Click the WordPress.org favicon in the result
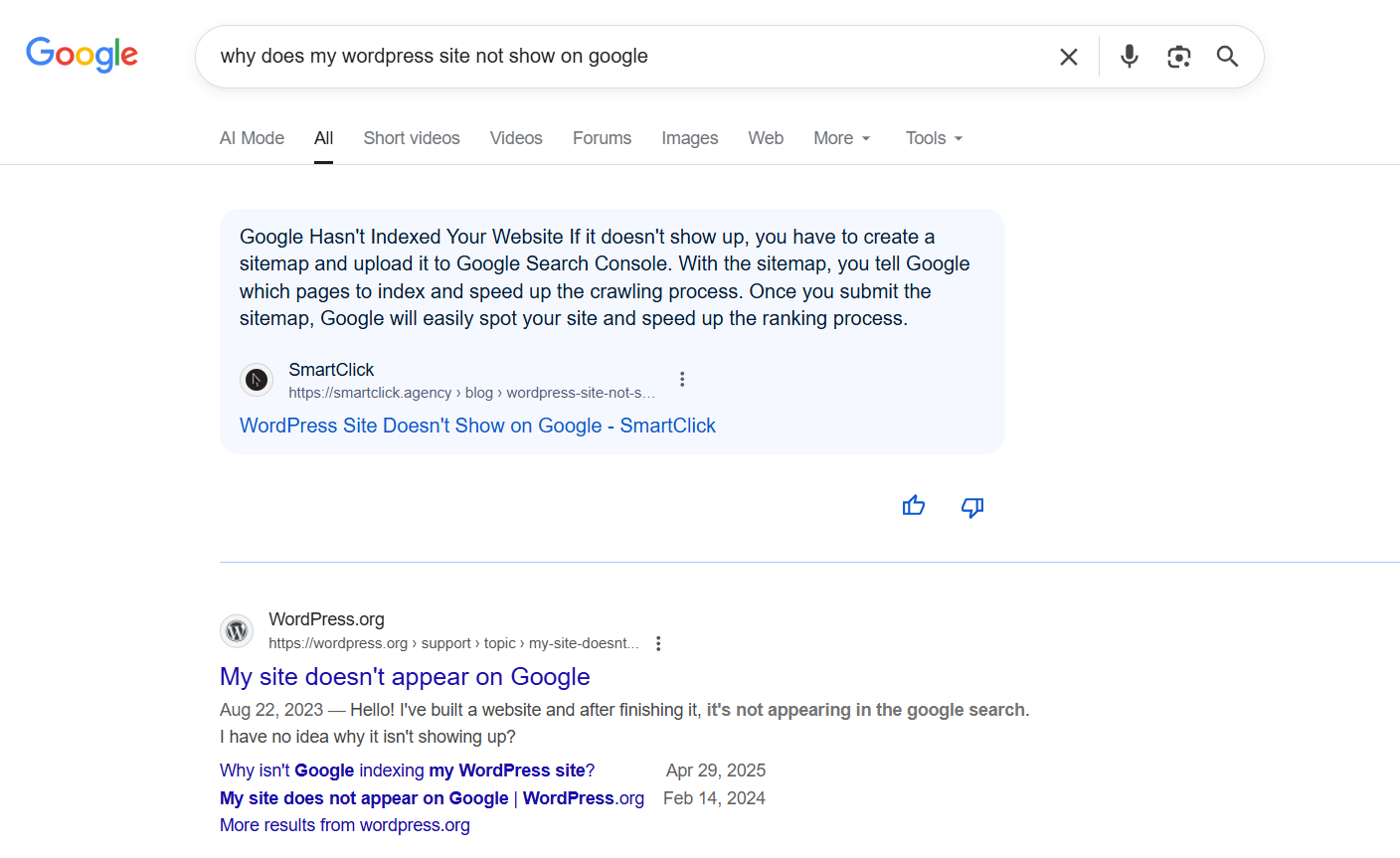Image resolution: width=1400 pixels, height=858 pixels. [x=236, y=630]
